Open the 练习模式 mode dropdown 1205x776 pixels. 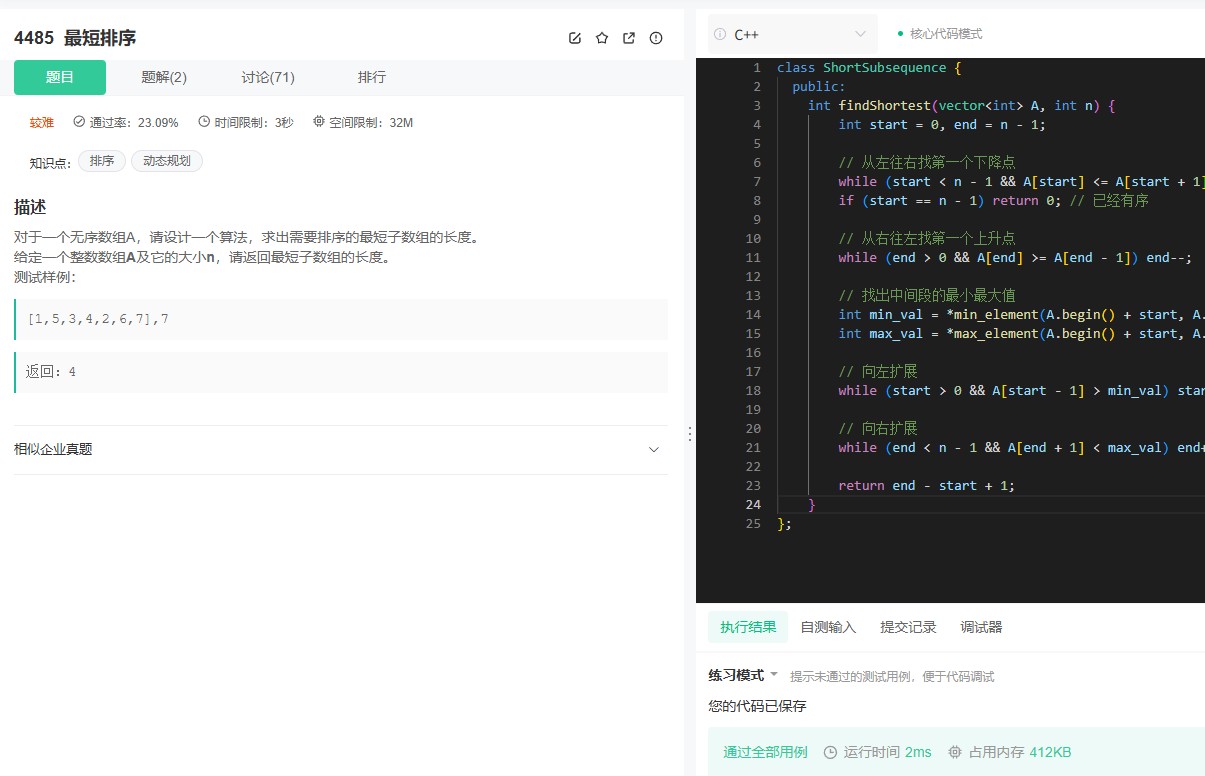[743, 676]
